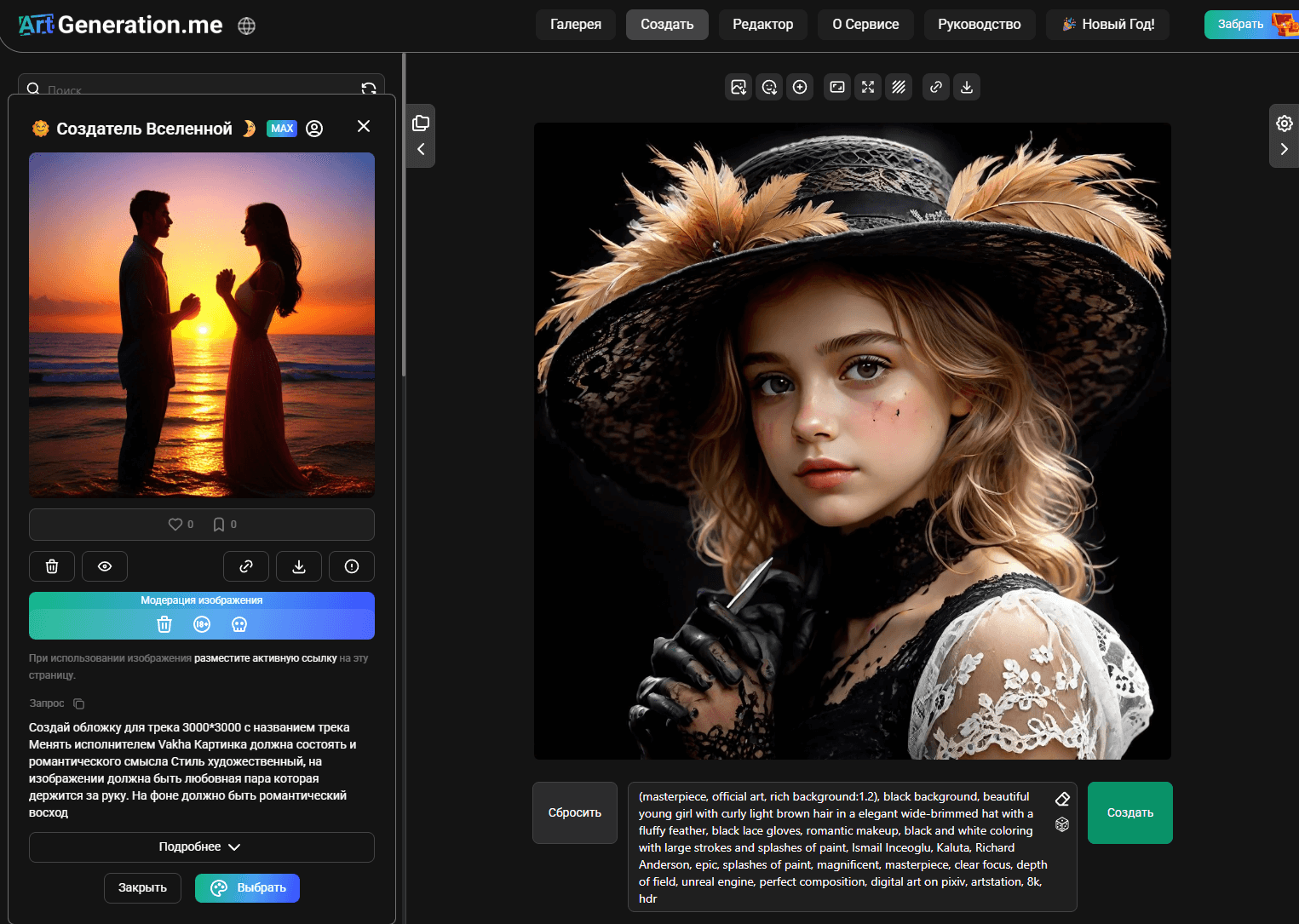Copy the prompt next to Запрос label

point(79,703)
